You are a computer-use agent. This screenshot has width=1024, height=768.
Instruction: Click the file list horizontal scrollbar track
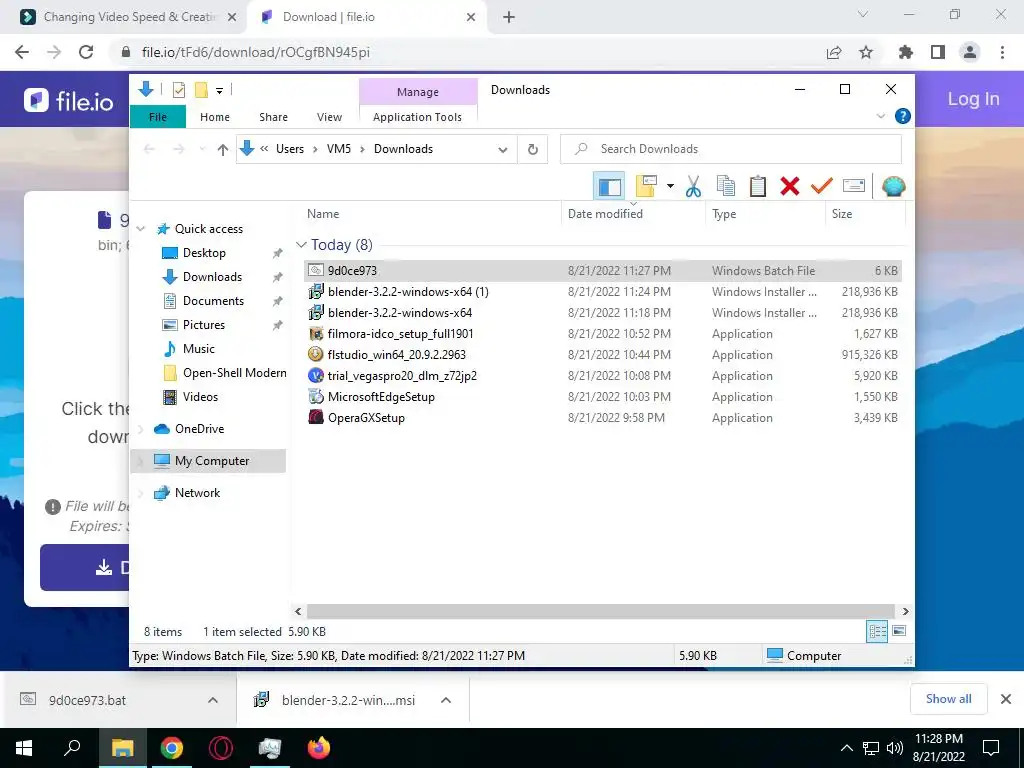point(601,611)
